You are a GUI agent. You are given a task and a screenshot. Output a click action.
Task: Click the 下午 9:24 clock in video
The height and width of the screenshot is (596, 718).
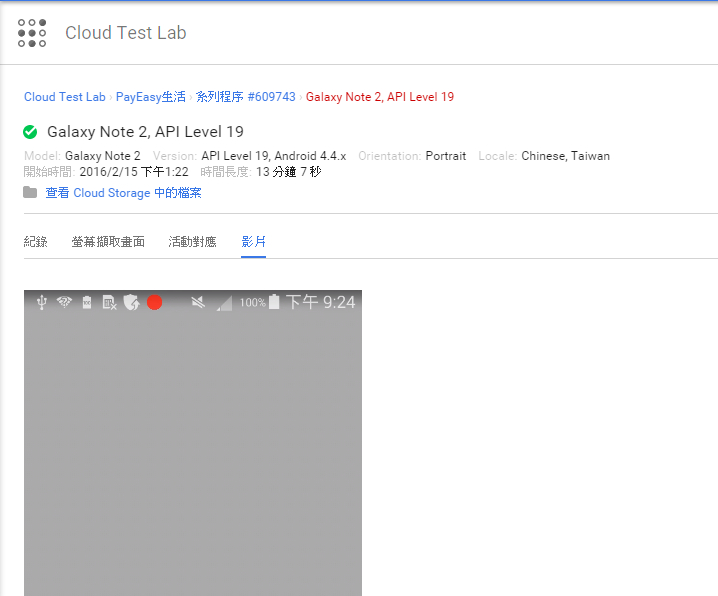tap(321, 302)
